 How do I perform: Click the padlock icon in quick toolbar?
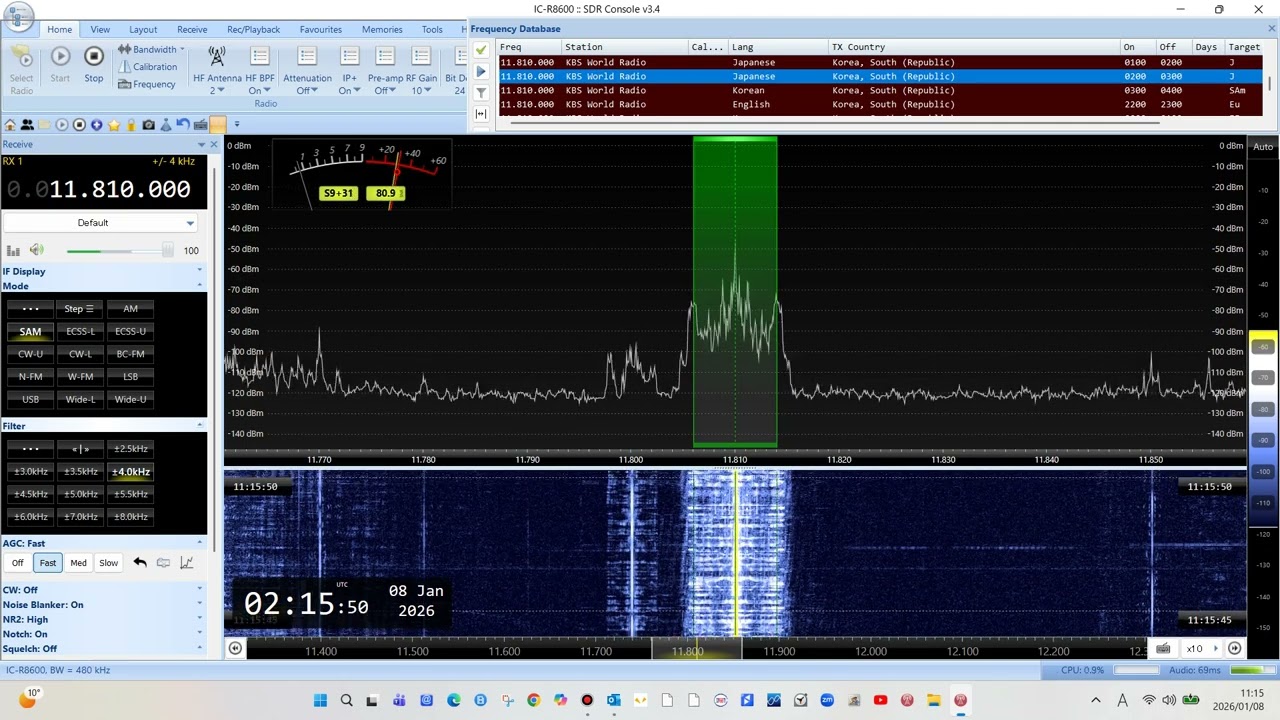[131, 125]
